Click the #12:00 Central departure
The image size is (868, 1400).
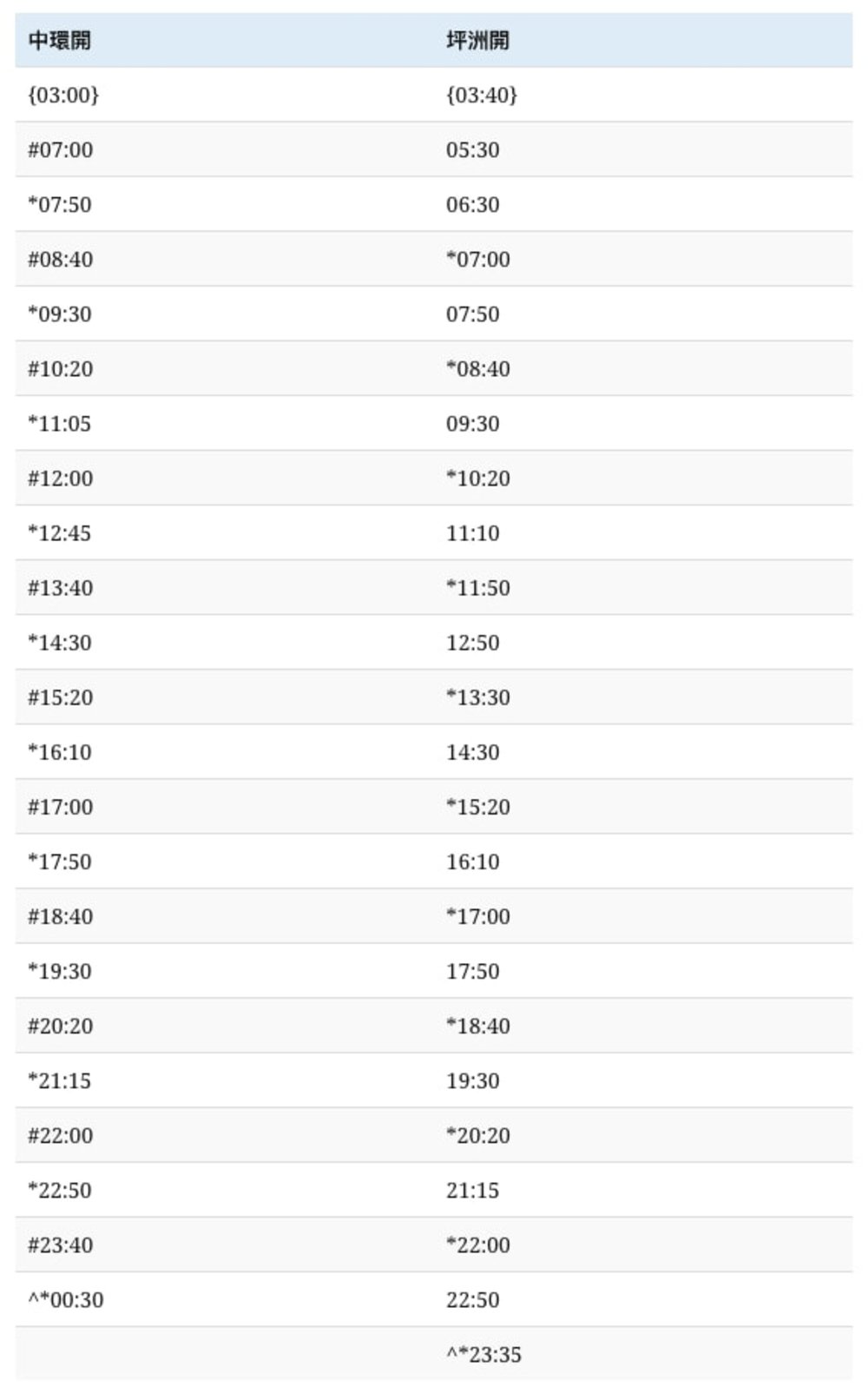point(60,478)
